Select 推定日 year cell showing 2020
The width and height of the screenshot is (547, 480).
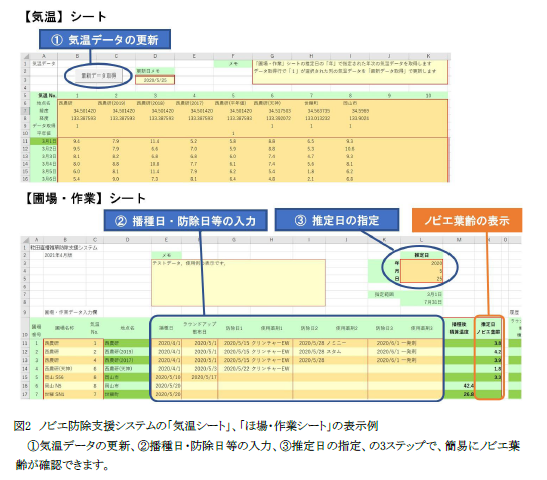(x=422, y=263)
